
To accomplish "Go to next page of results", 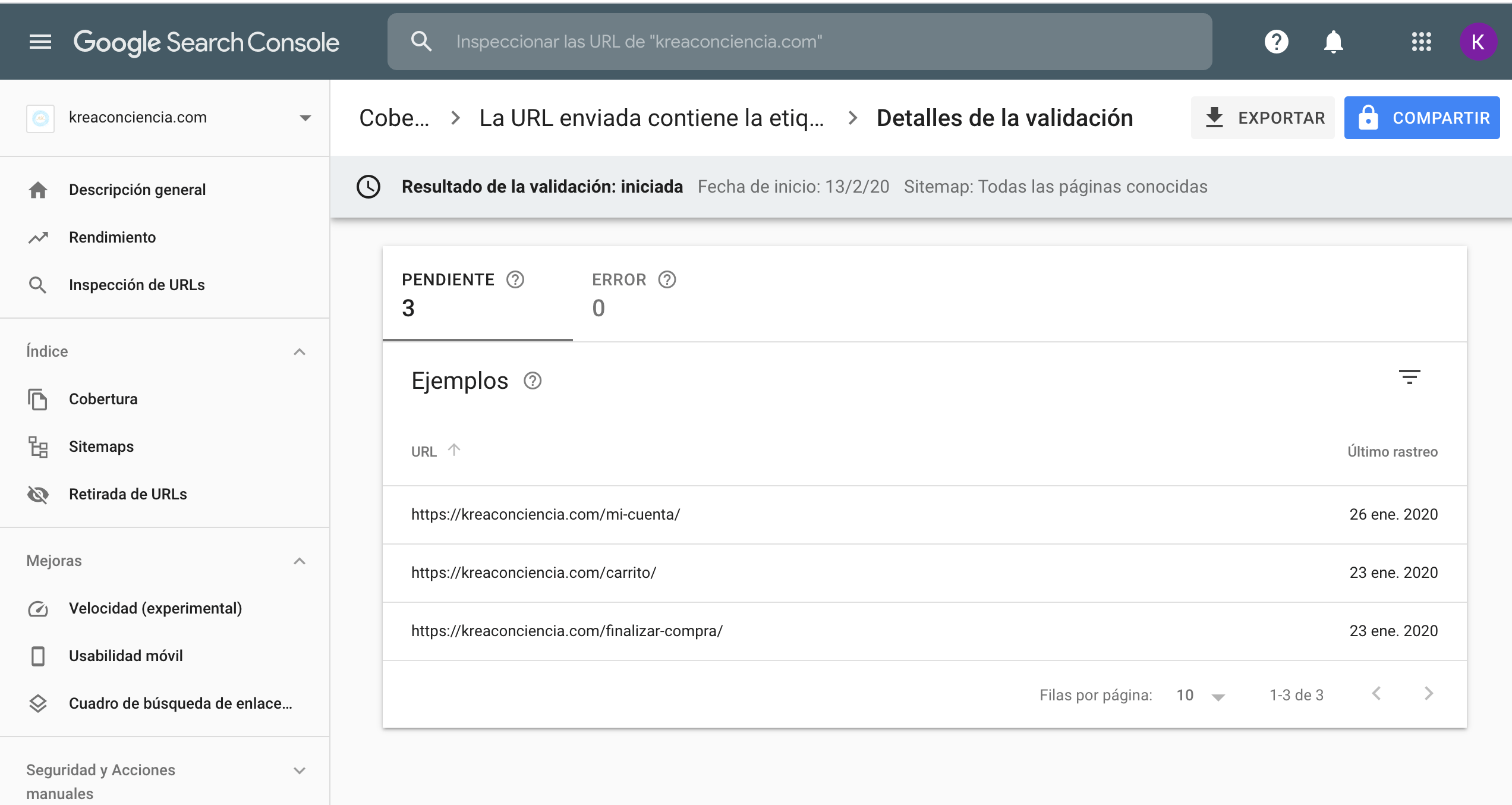I will click(x=1429, y=694).
